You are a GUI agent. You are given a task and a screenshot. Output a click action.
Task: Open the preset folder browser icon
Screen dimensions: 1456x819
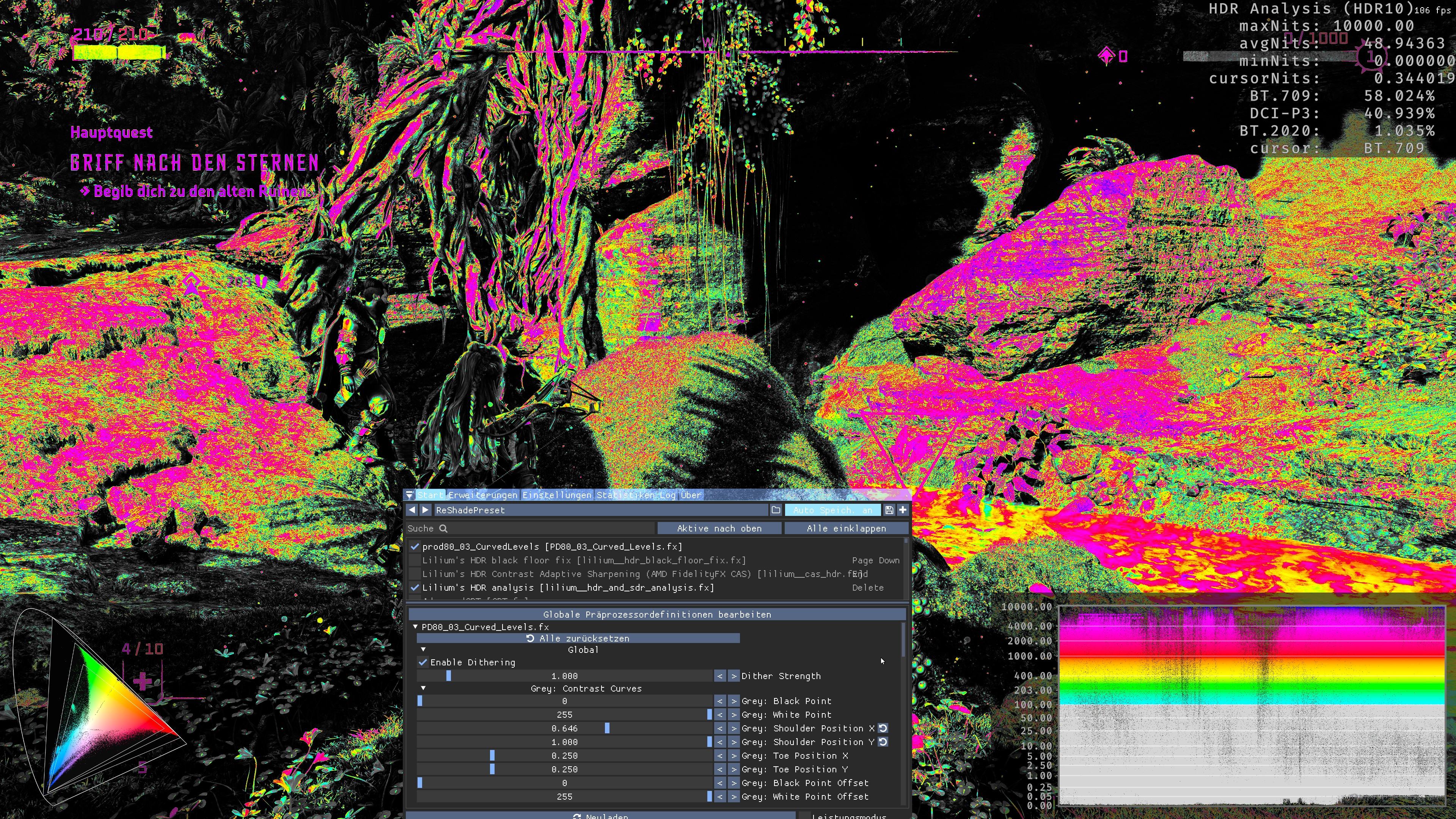(x=776, y=510)
